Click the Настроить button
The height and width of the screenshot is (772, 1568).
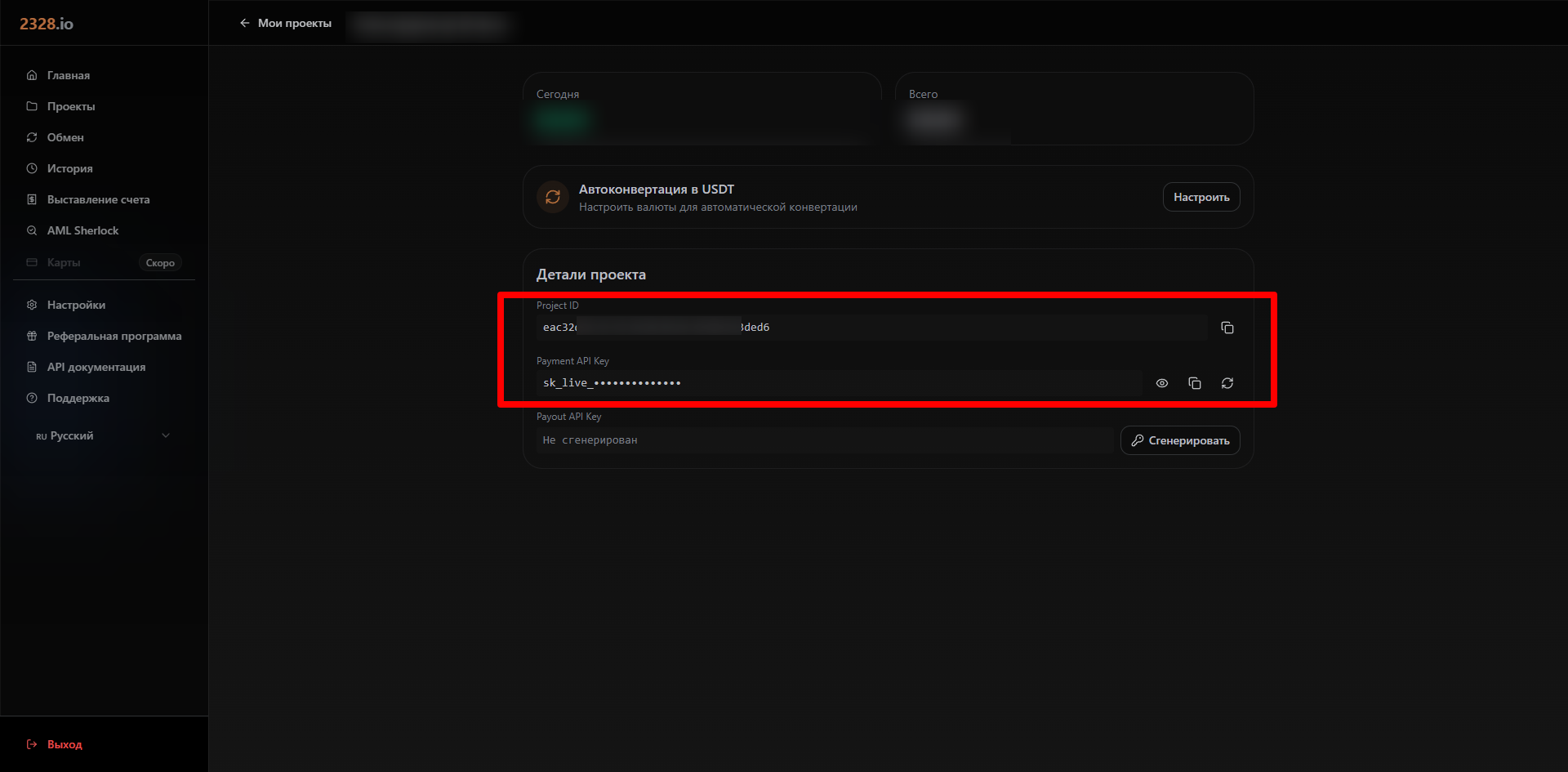pos(1200,197)
